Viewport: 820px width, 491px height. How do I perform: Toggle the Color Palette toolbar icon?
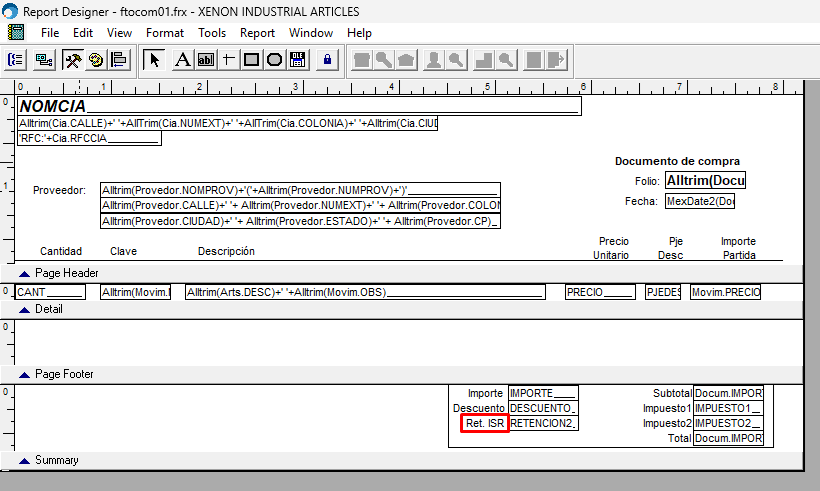coord(96,60)
